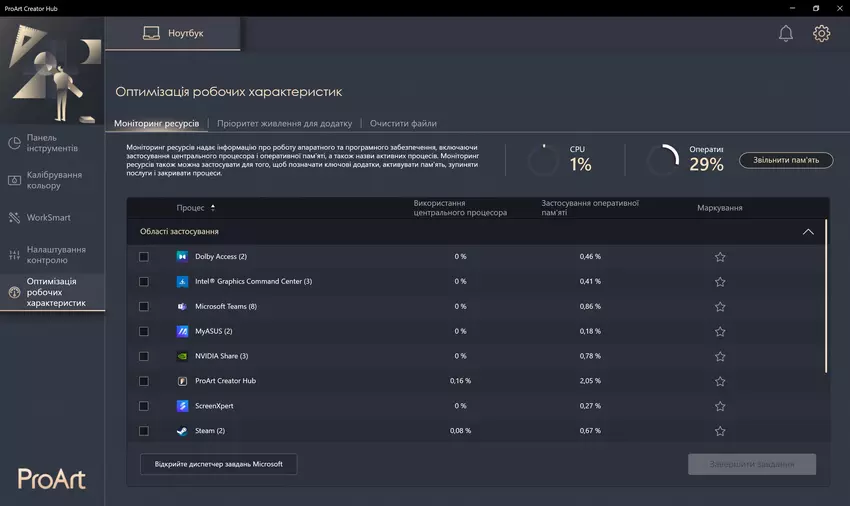Tick the Microsoft Teams checkbox

point(144,306)
